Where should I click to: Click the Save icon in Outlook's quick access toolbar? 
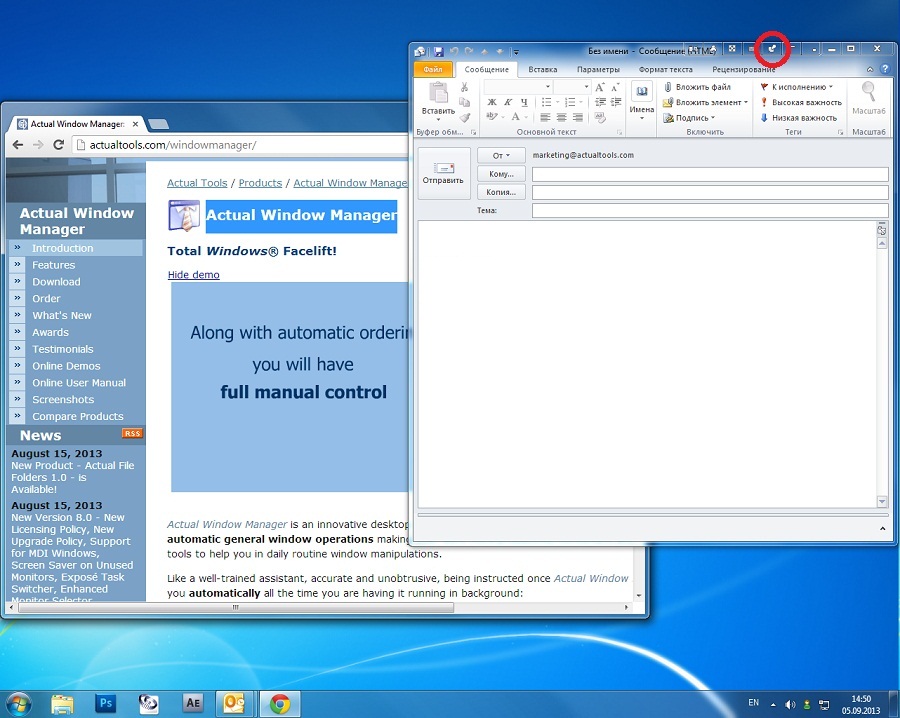(x=439, y=51)
